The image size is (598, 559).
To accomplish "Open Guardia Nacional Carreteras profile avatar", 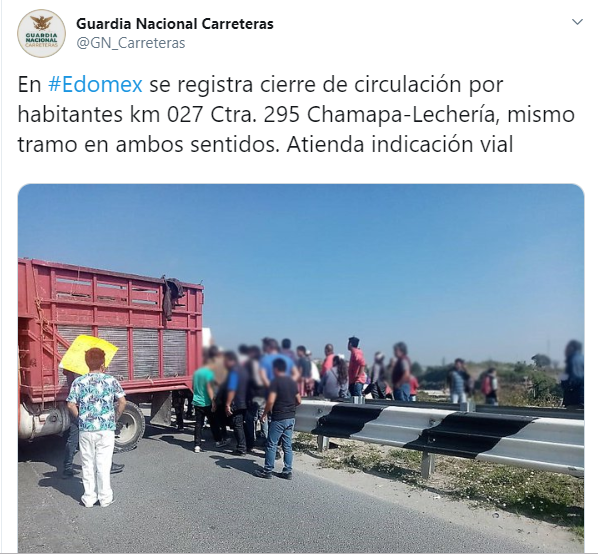I will (x=41, y=34).
